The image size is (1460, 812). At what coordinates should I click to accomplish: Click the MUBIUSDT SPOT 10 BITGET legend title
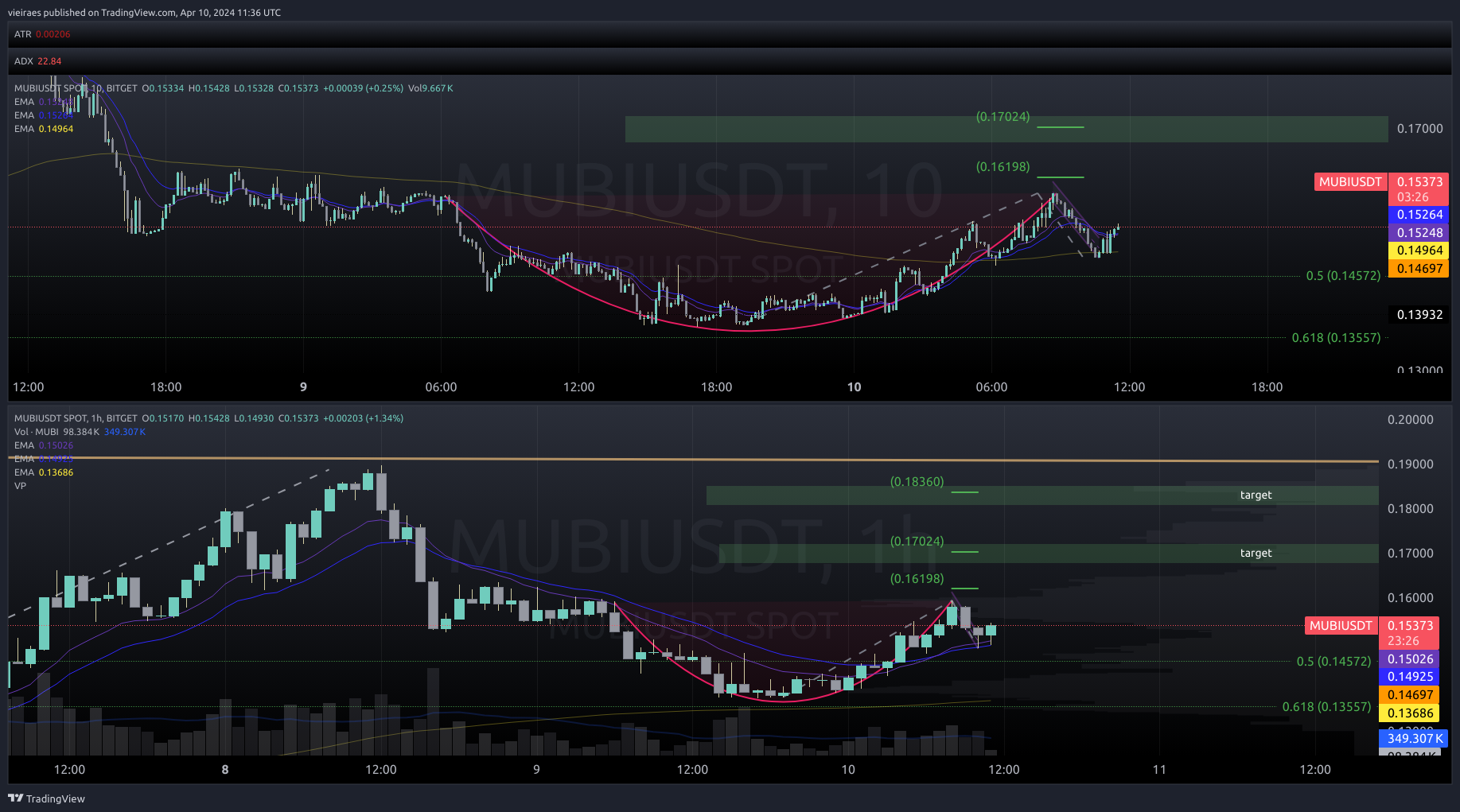[x=76, y=88]
